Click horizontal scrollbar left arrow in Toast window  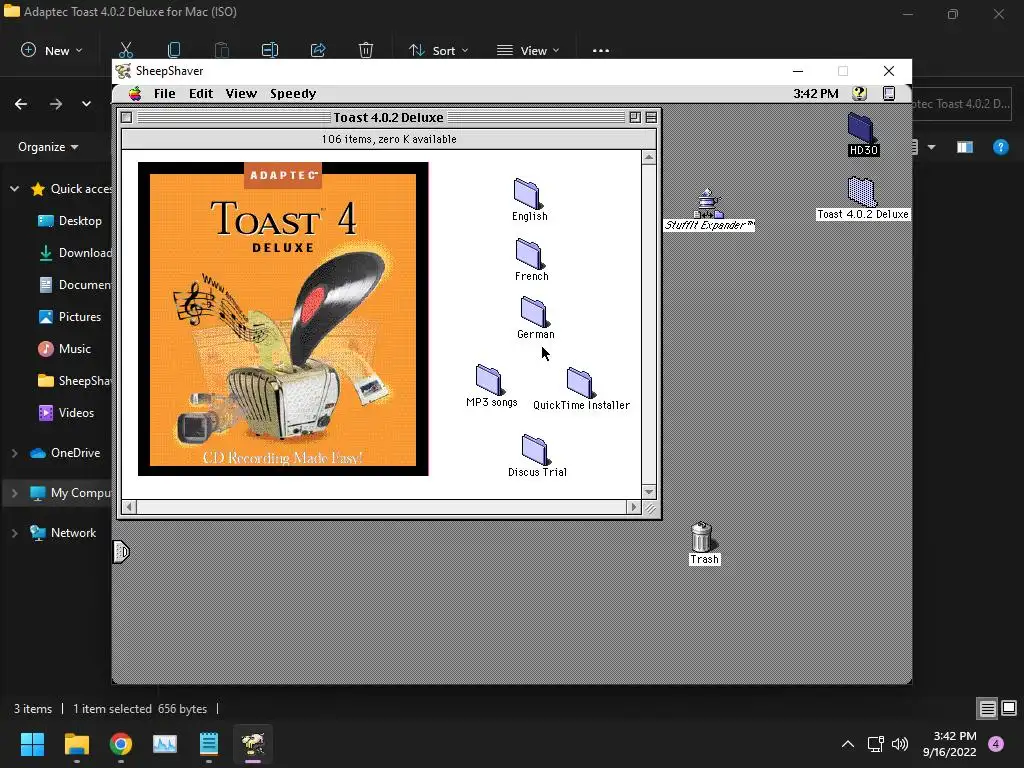pyautogui.click(x=129, y=507)
